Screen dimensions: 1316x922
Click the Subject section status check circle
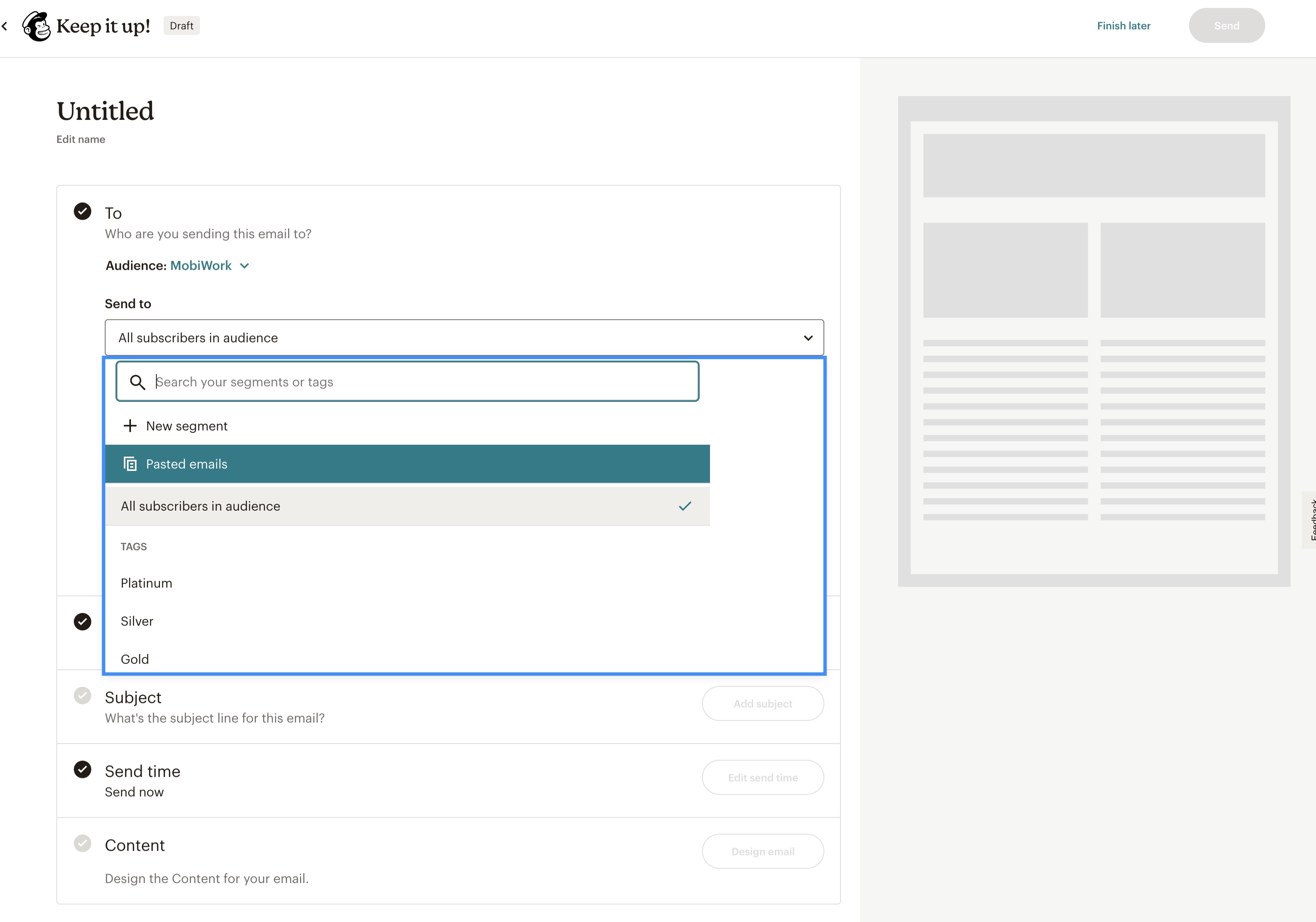83,695
